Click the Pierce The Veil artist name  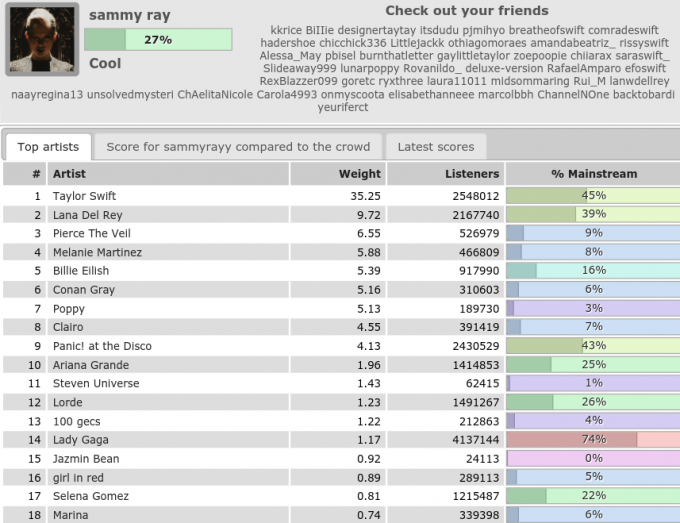[x=92, y=233]
